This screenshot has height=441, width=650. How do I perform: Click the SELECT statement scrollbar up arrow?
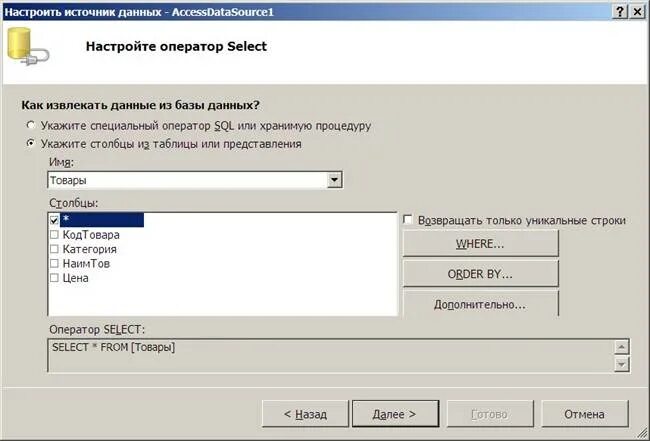point(621,347)
